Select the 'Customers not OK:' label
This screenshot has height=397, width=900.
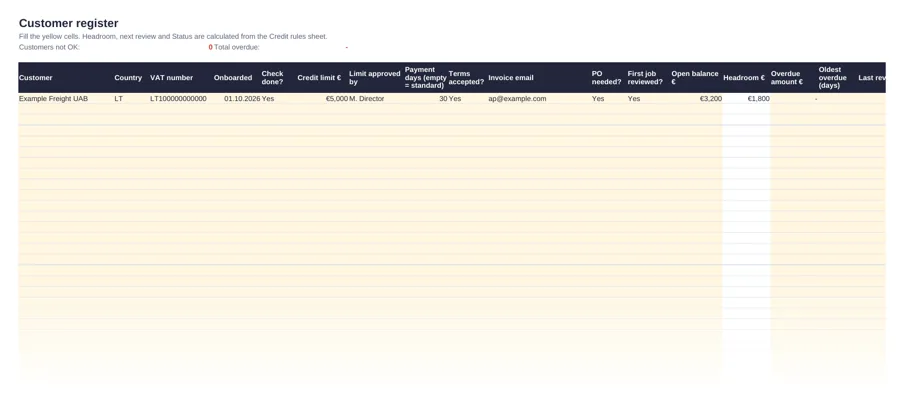49,47
